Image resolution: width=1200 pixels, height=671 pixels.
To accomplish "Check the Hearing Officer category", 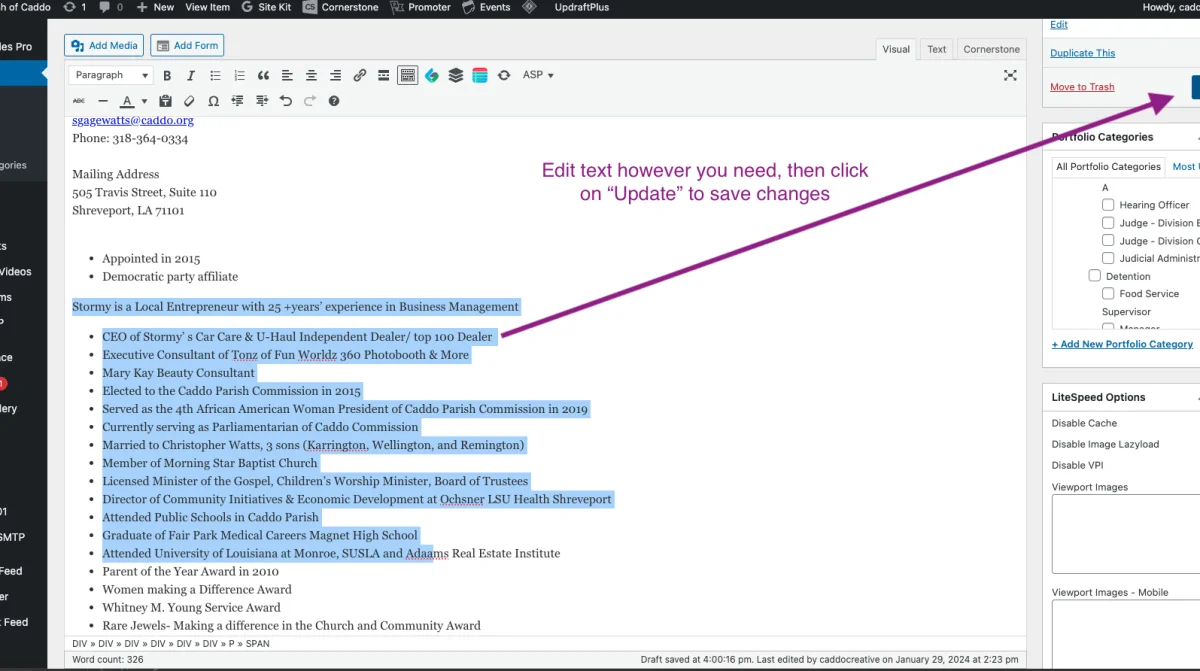I will click(x=1108, y=205).
